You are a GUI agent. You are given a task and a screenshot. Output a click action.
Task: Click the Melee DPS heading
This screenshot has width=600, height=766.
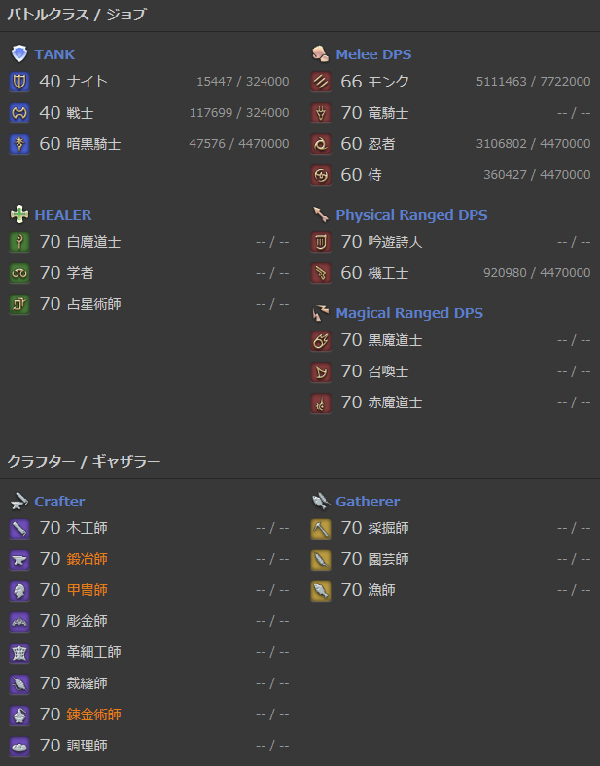click(x=373, y=54)
